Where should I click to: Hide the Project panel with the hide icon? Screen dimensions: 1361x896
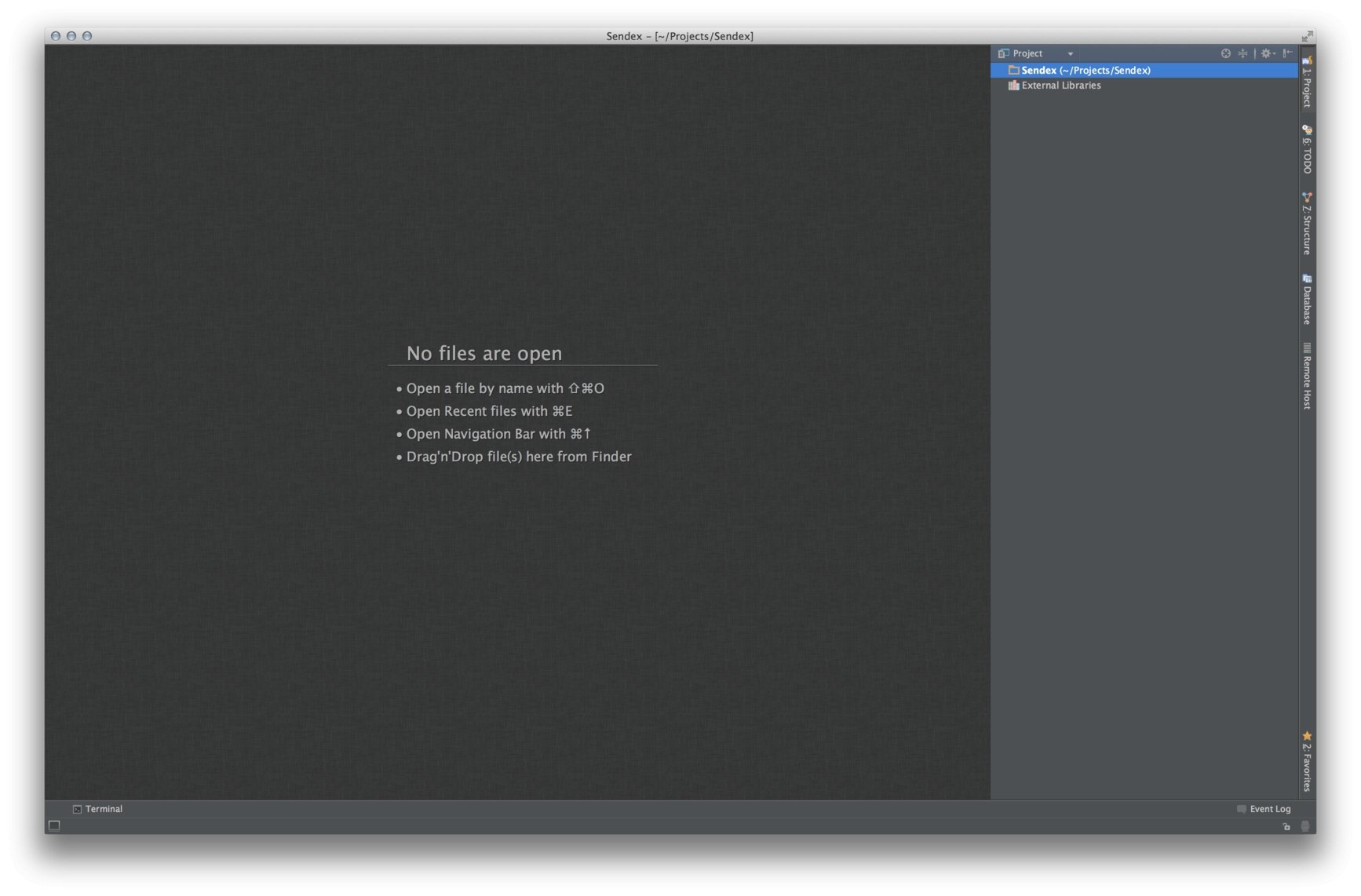pyautogui.click(x=1287, y=53)
